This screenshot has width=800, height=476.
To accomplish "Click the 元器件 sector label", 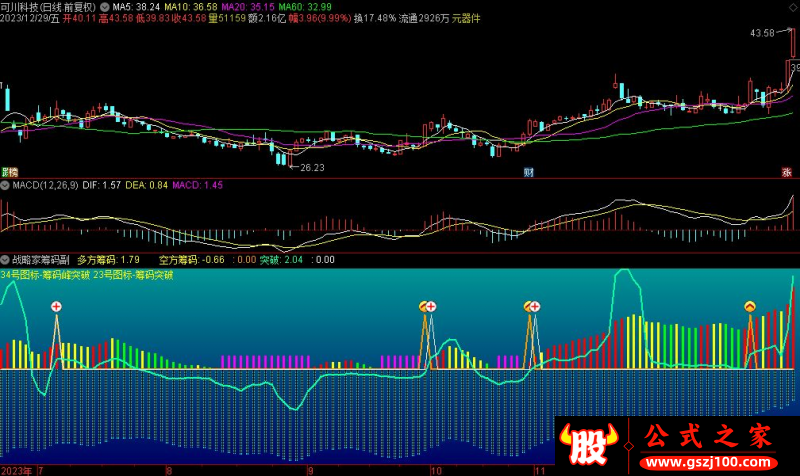I will pyautogui.click(x=466, y=18).
